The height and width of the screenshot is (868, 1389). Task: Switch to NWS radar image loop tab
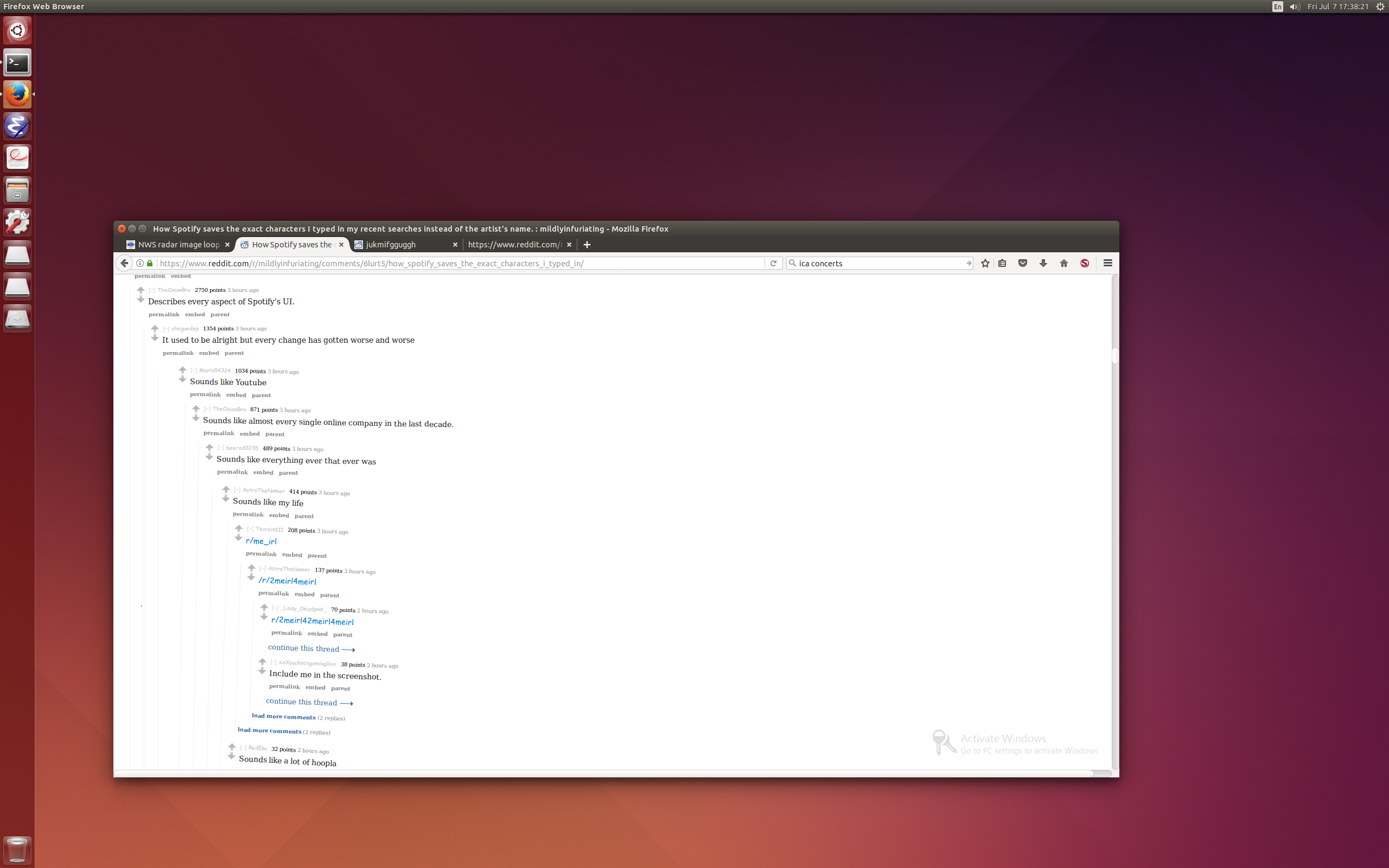[x=178, y=245]
